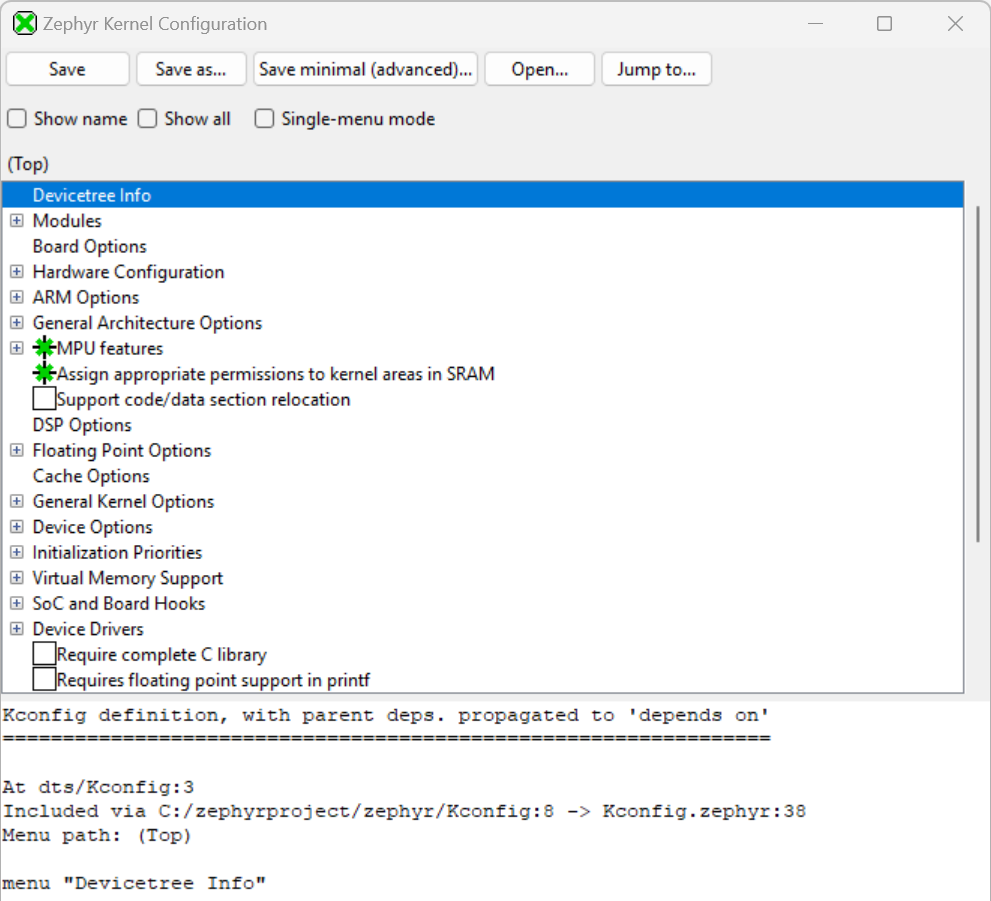This screenshot has height=901, width=991.
Task: Click Save minimal (advanced)... button
Action: pos(365,69)
